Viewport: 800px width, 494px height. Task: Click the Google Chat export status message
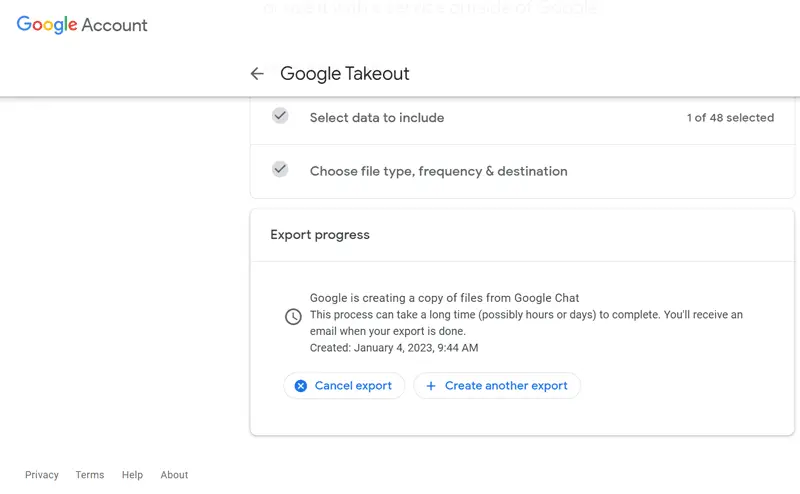tap(445, 298)
